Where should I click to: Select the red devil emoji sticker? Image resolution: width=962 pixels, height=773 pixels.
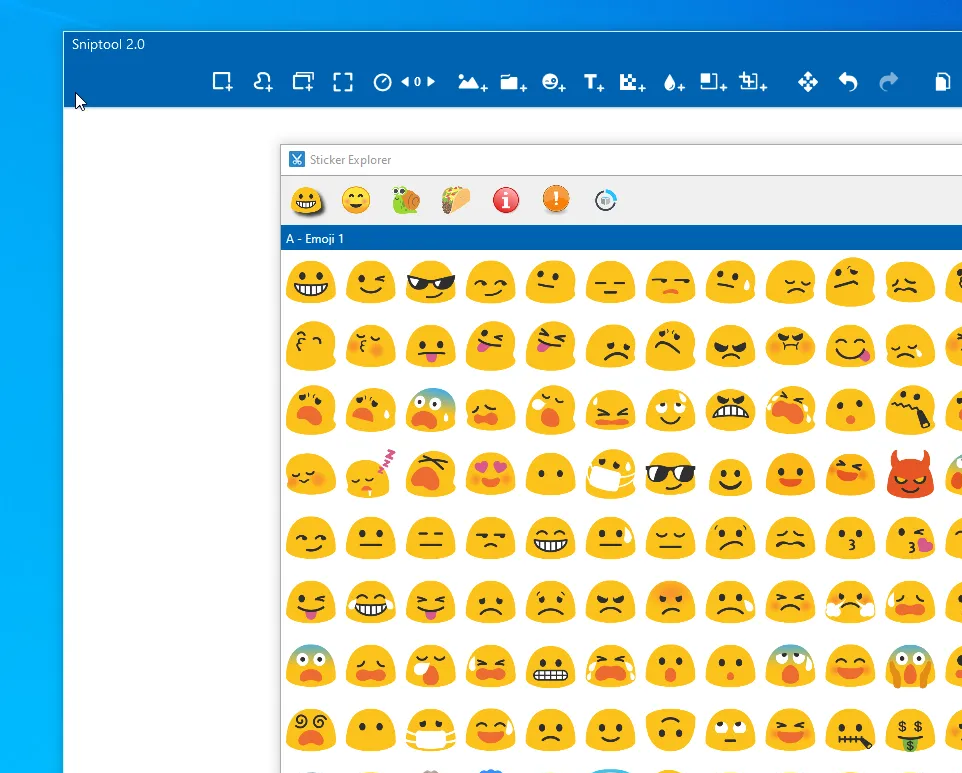(x=909, y=475)
